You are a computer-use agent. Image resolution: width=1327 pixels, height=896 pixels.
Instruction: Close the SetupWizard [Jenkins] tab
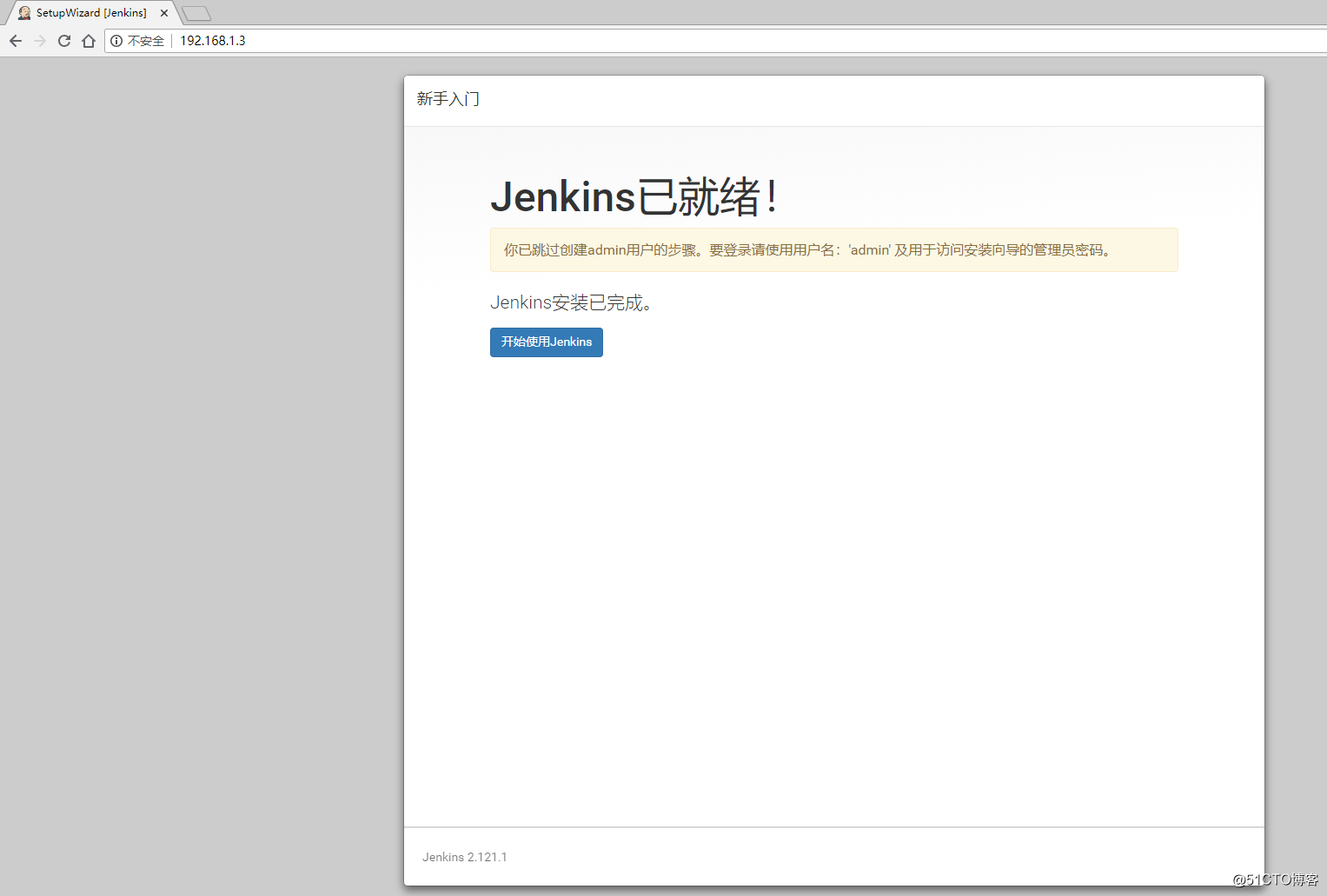(x=164, y=13)
